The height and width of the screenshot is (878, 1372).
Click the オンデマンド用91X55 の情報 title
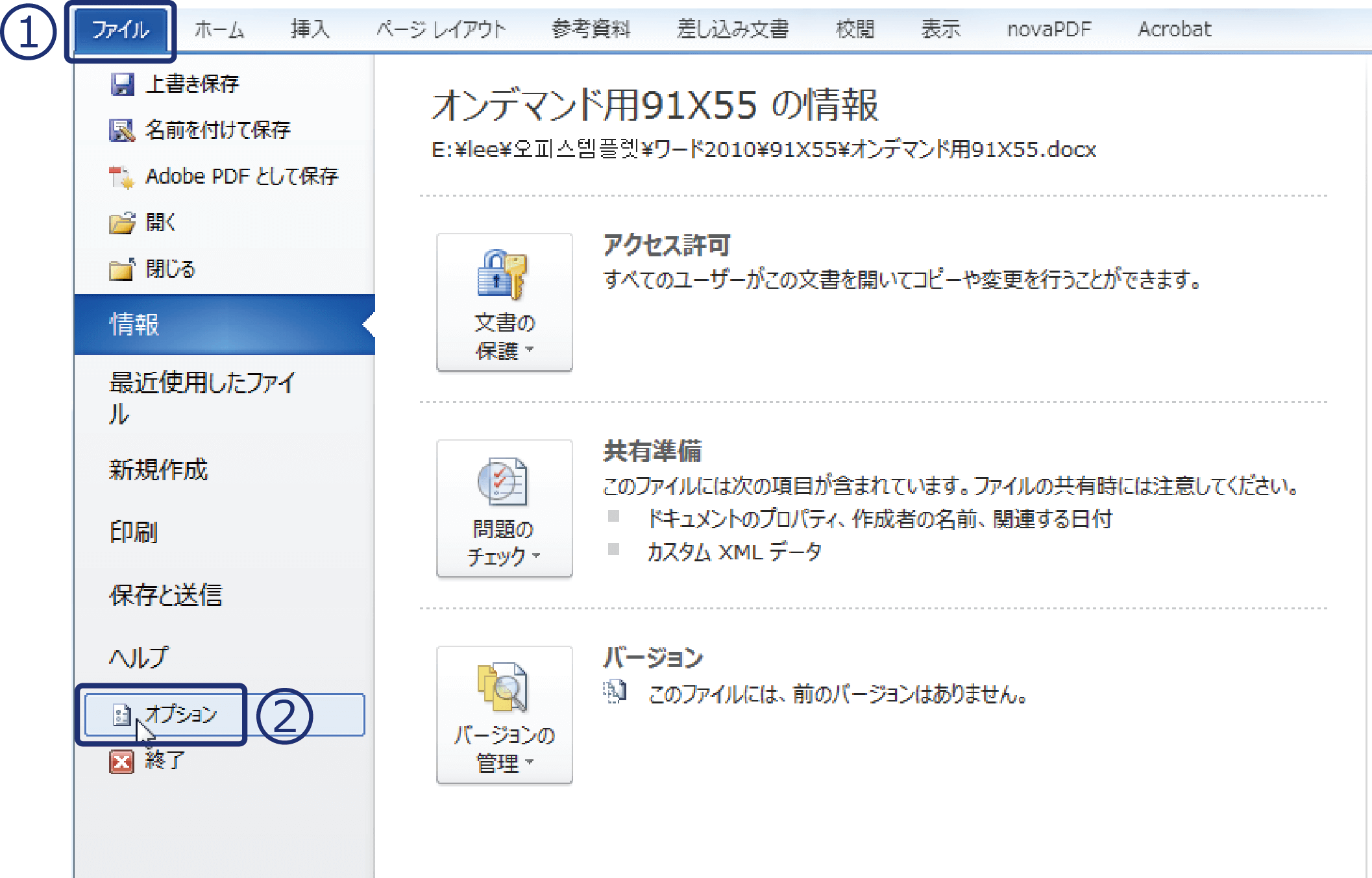coord(655,104)
